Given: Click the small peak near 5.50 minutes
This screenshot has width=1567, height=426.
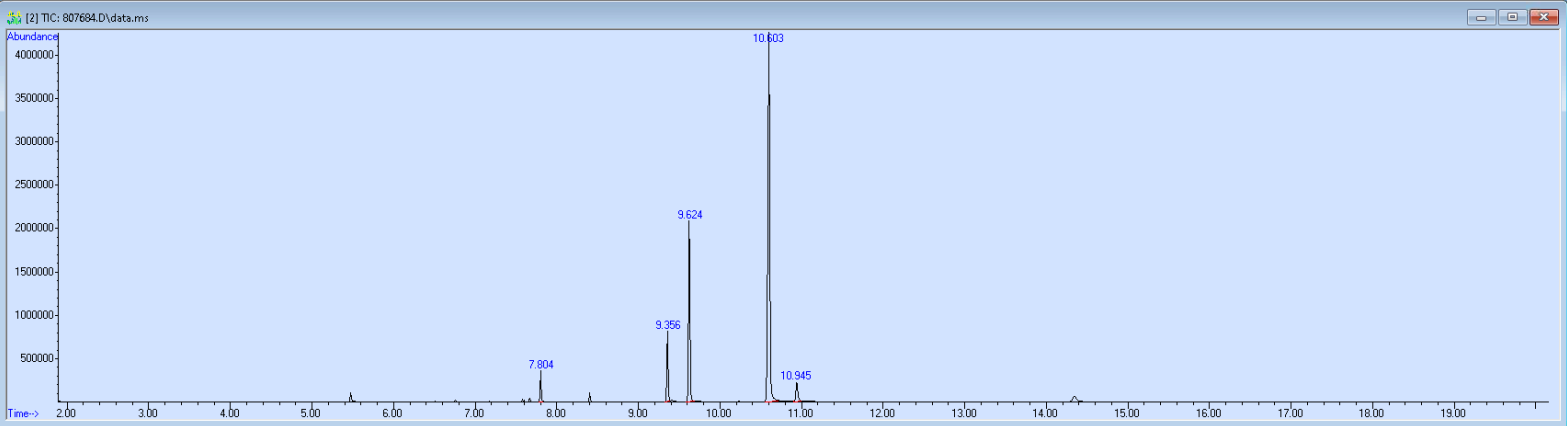Looking at the screenshot, I should pyautogui.click(x=351, y=397).
